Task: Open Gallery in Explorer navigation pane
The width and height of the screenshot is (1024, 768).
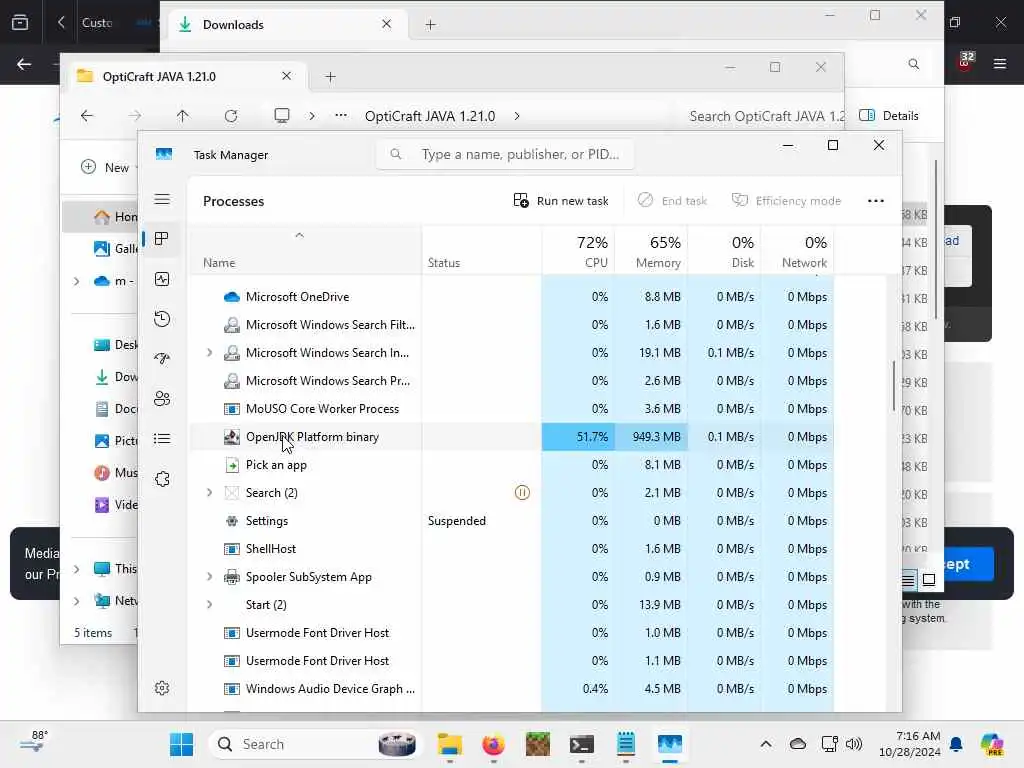Action: click(x=115, y=248)
